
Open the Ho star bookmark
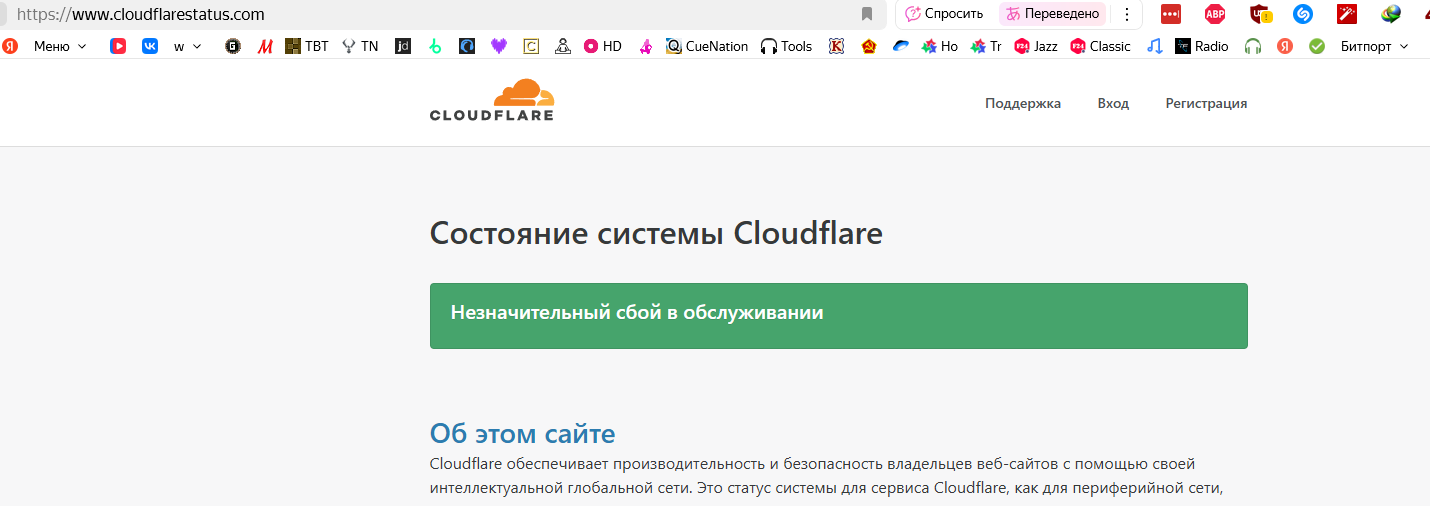[940, 46]
